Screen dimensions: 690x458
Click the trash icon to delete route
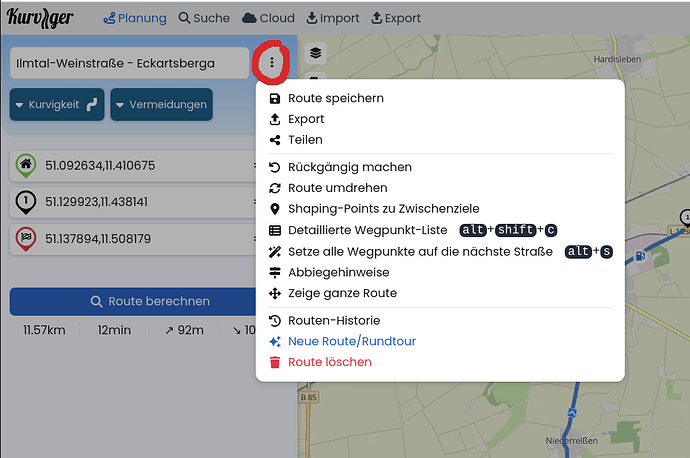275,362
